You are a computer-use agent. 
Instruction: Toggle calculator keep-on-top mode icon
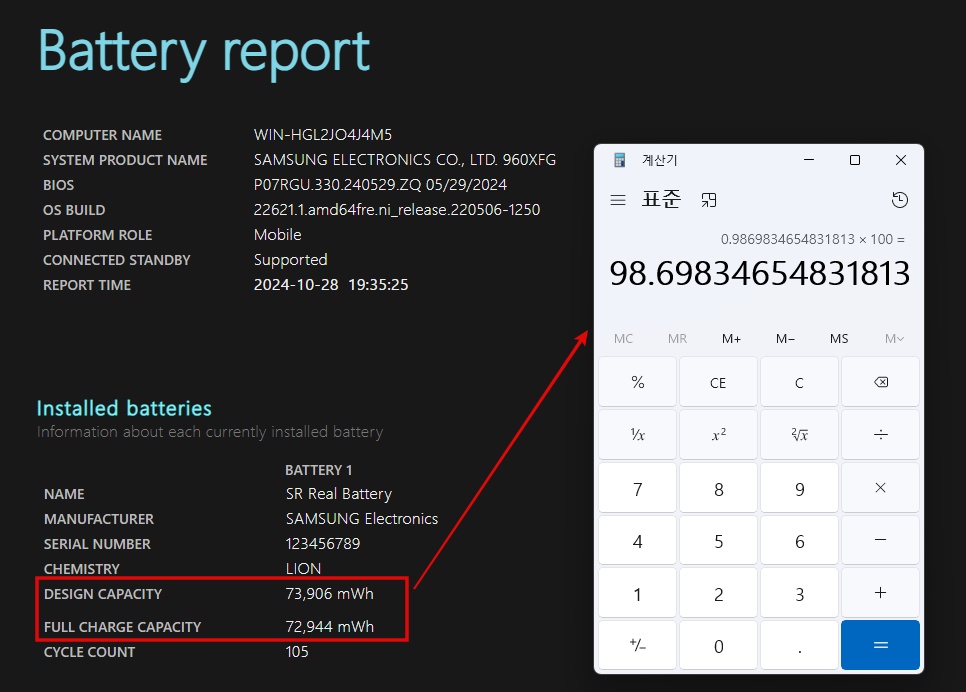tap(708, 200)
